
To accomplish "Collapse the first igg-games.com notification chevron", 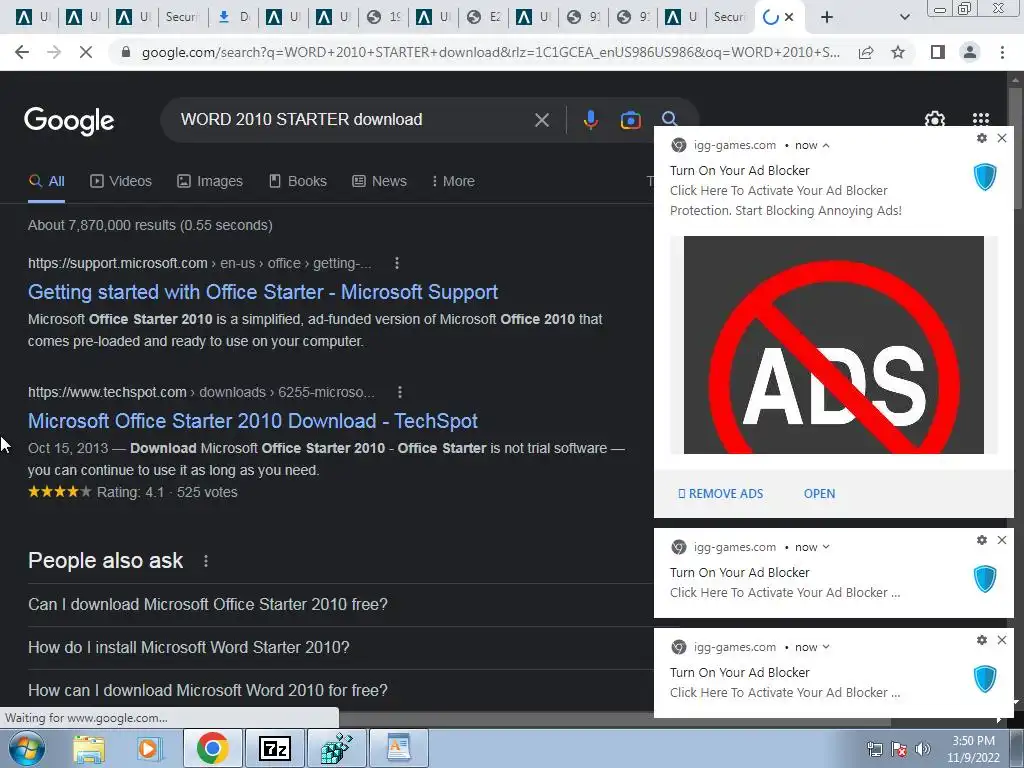I will (826, 146).
